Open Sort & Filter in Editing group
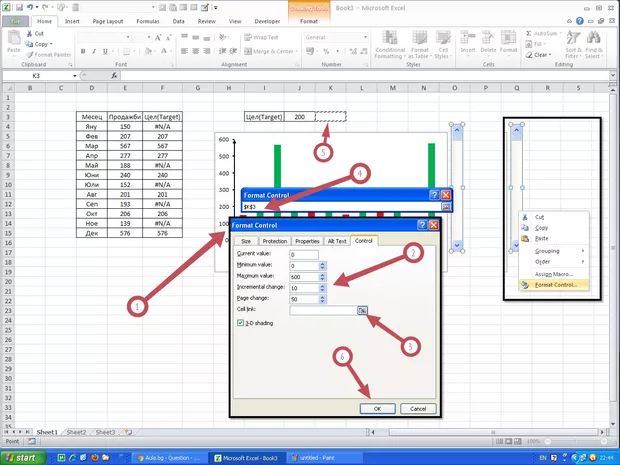The width and height of the screenshot is (620, 465). [573, 45]
